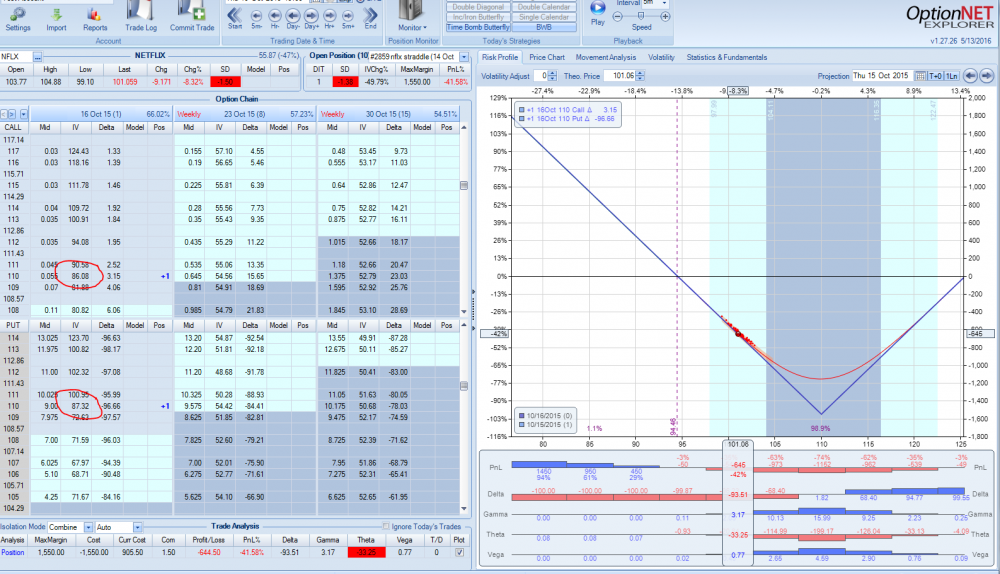Click the 16 Oct 15 expiration header
This screenshot has height=574, width=1000.
click(101, 114)
